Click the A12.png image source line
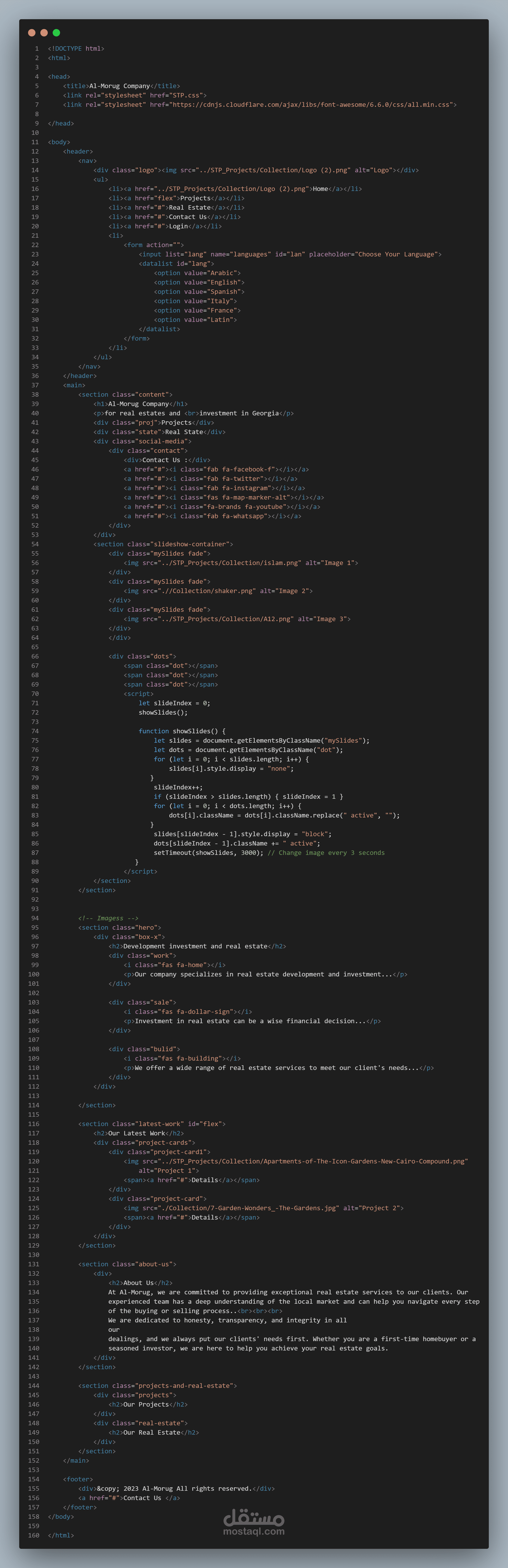The width and height of the screenshot is (508, 1568). 237,619
